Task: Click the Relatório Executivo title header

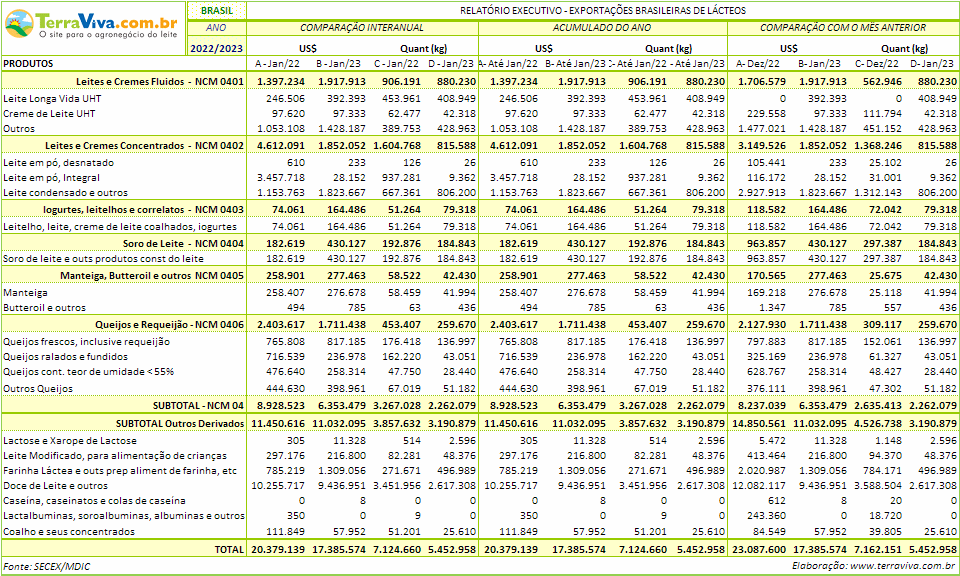Action: tap(602, 9)
